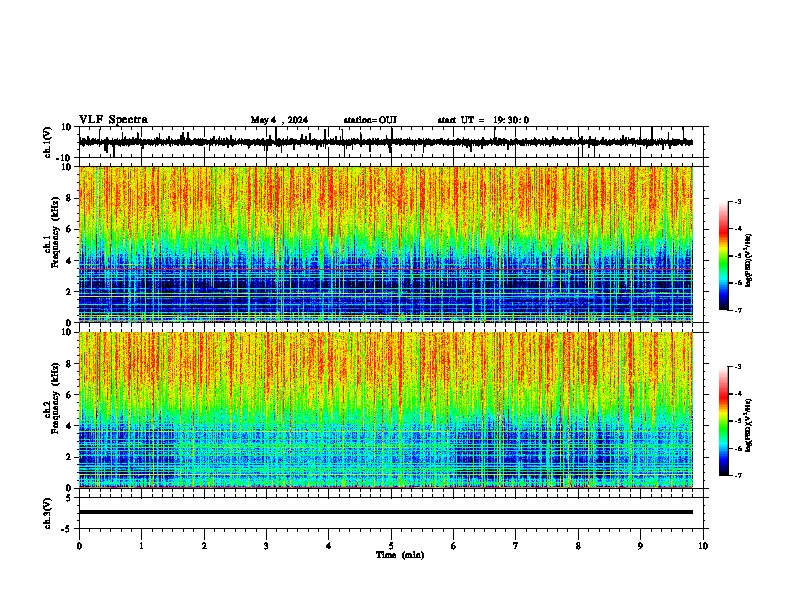This screenshot has height=612, width=792.
Task: Click the "ch.3(V)" axis label
Action: click(48, 513)
